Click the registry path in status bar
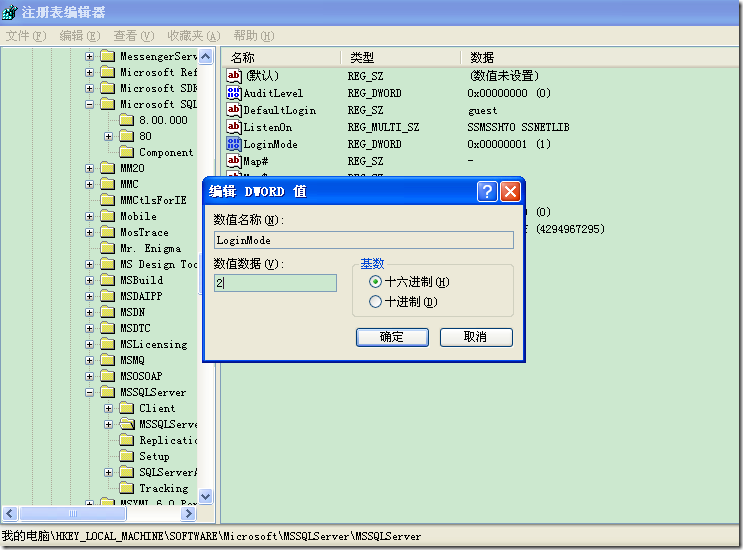 (211, 536)
